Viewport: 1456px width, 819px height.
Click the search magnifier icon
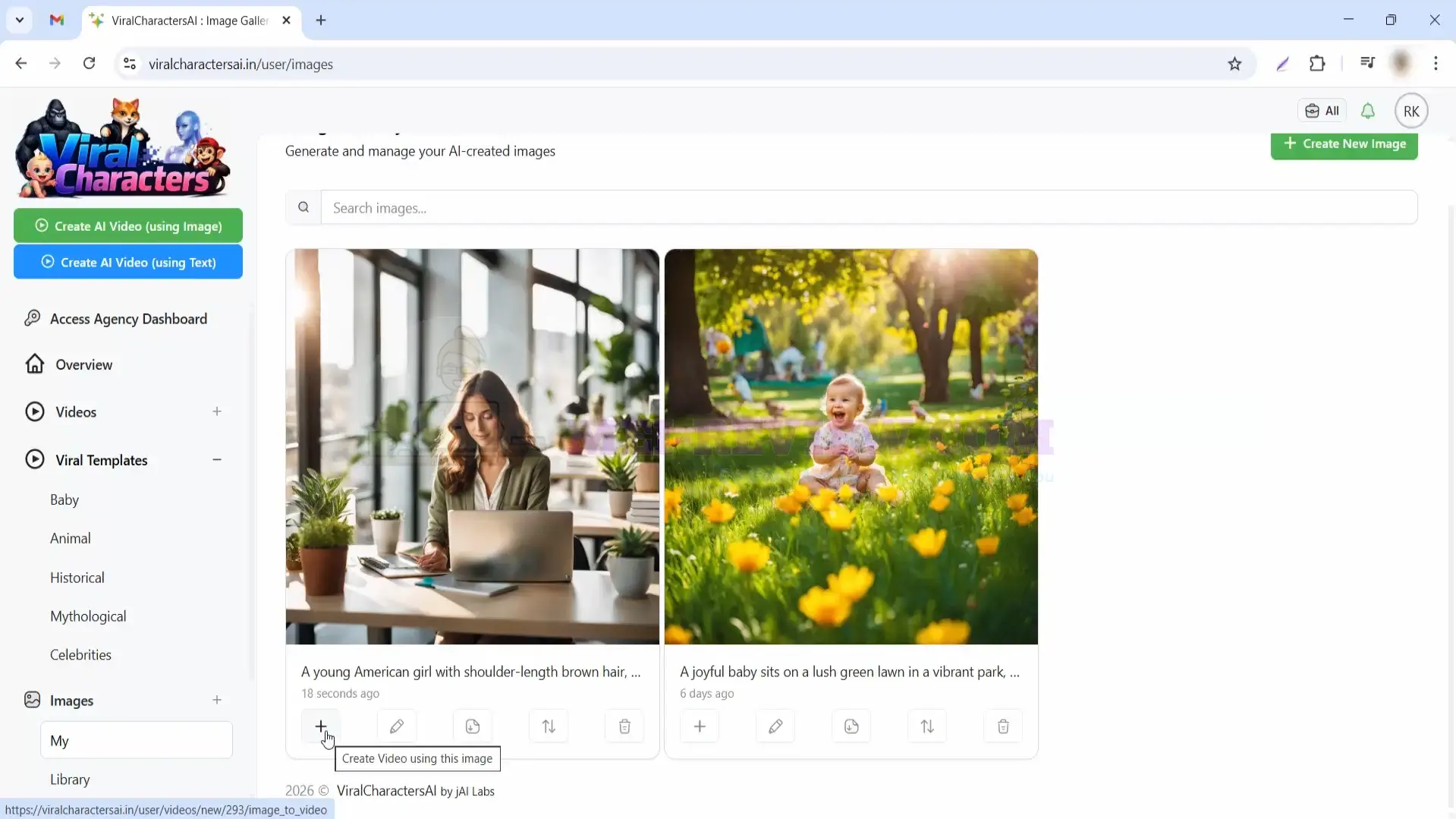coord(303,207)
